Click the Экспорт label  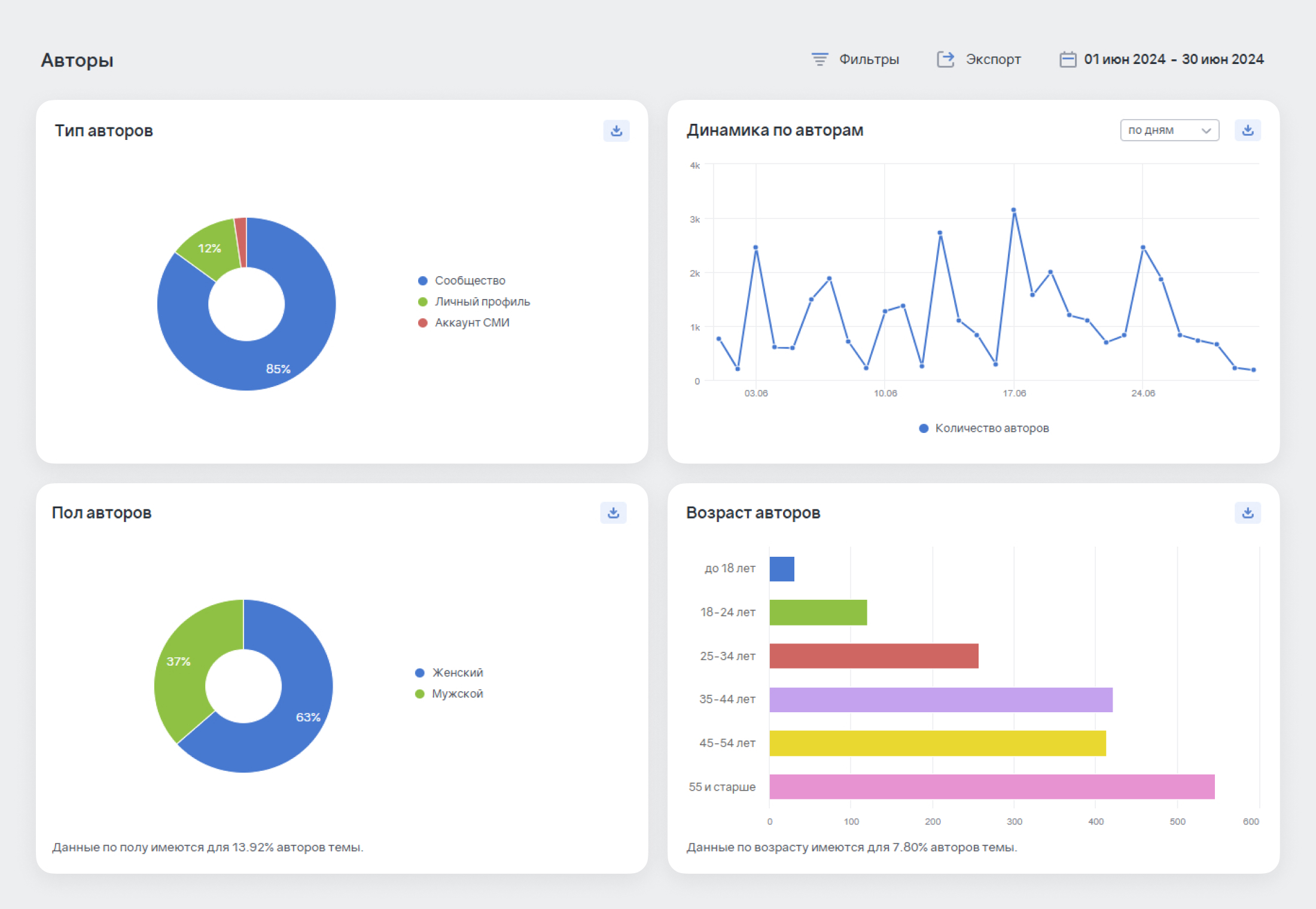[993, 59]
